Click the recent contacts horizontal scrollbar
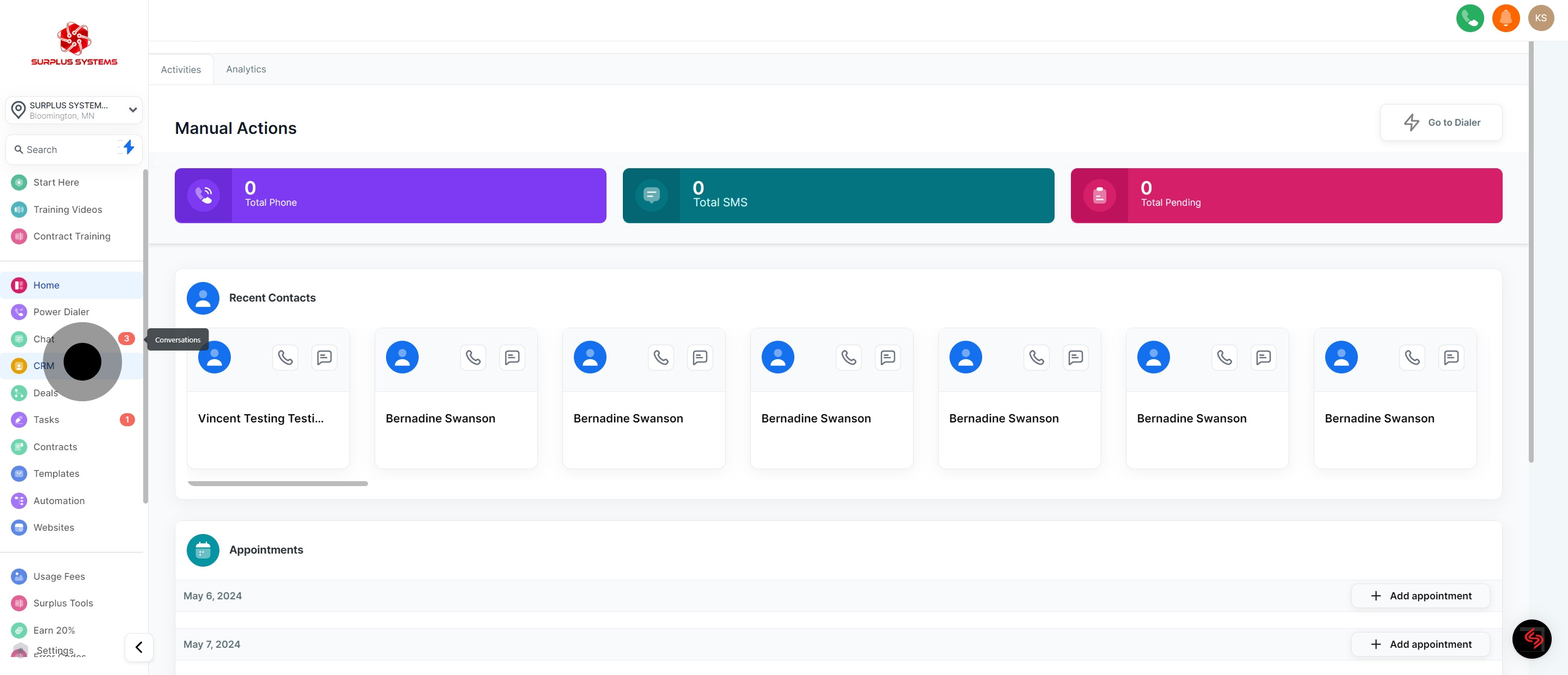Viewport: 1568px width, 675px height. click(278, 484)
